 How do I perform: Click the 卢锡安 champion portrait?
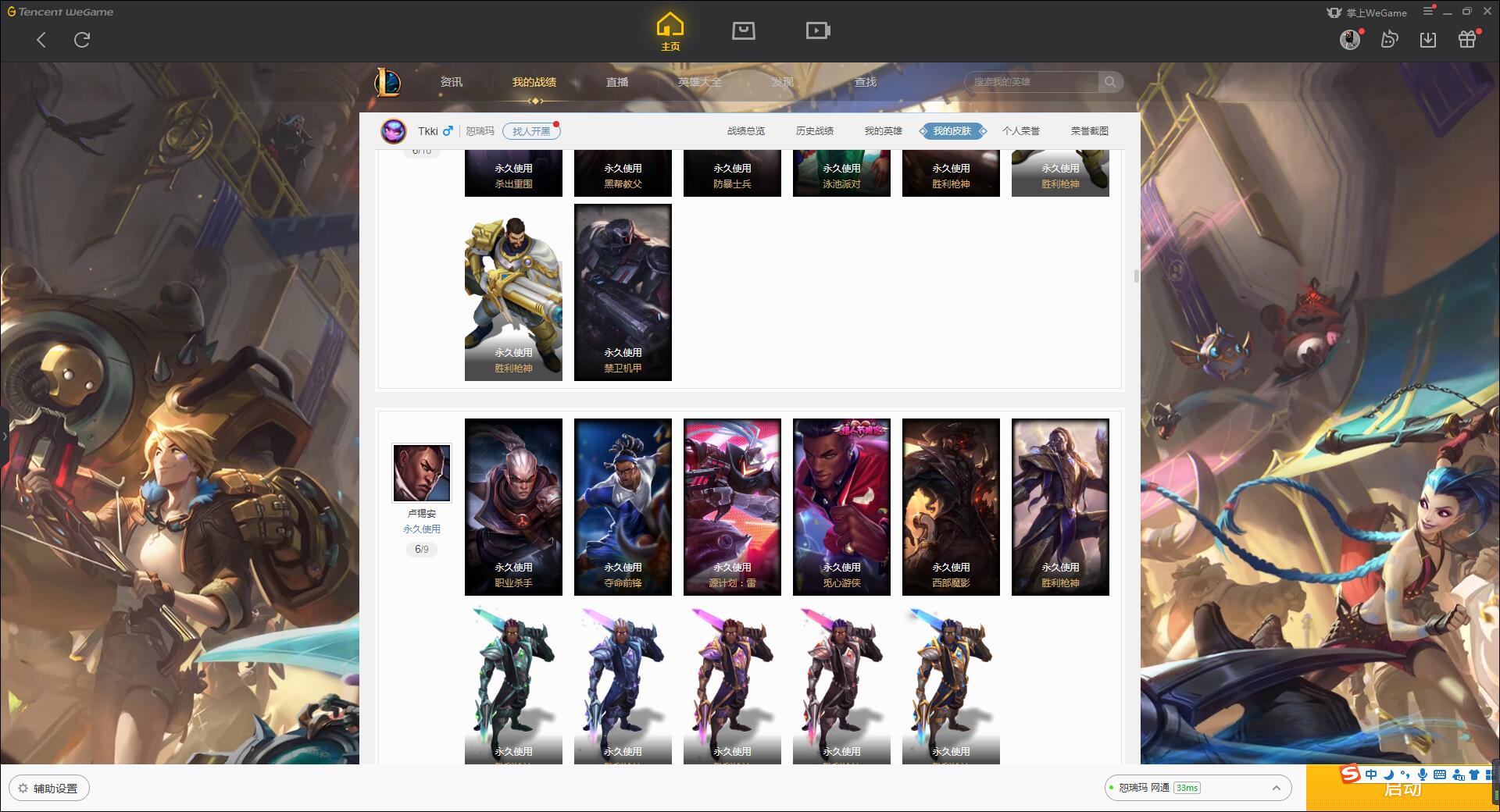point(421,473)
